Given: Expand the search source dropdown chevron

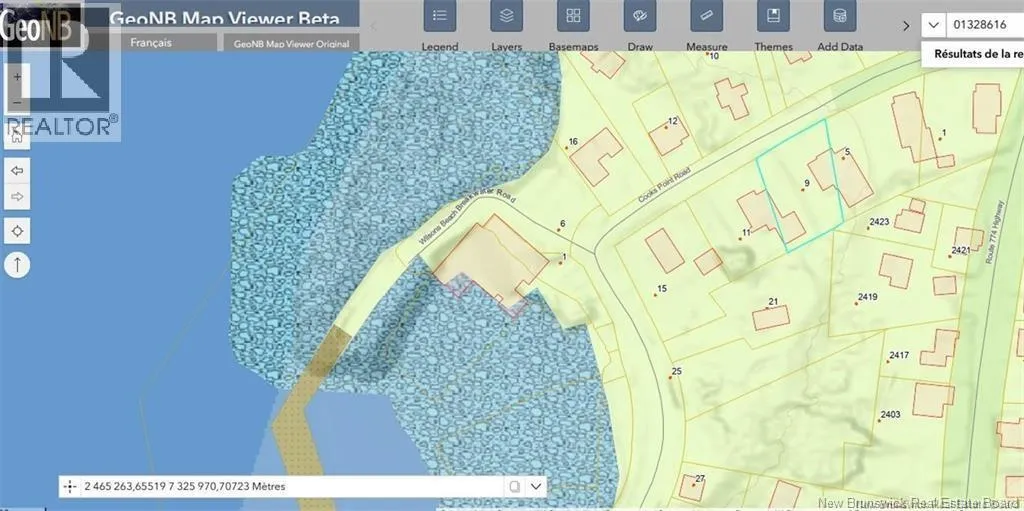Looking at the screenshot, I should click(x=933, y=25).
